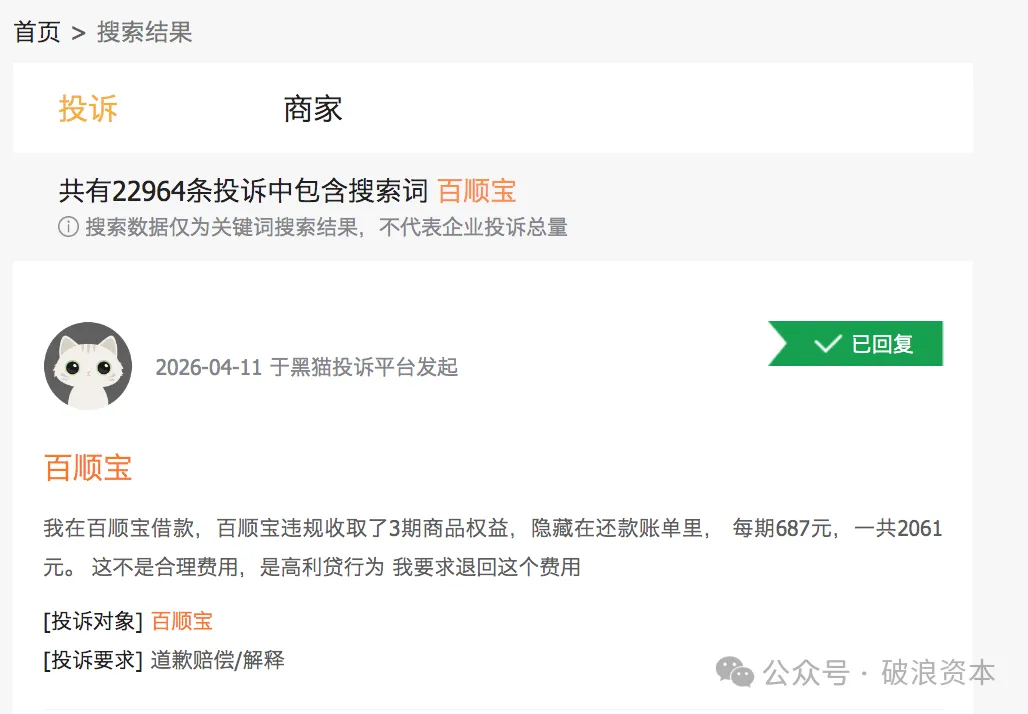Viewport: 1028px width, 714px height.
Task: Click the 搜索结果 breadcrumb item
Action: [144, 32]
